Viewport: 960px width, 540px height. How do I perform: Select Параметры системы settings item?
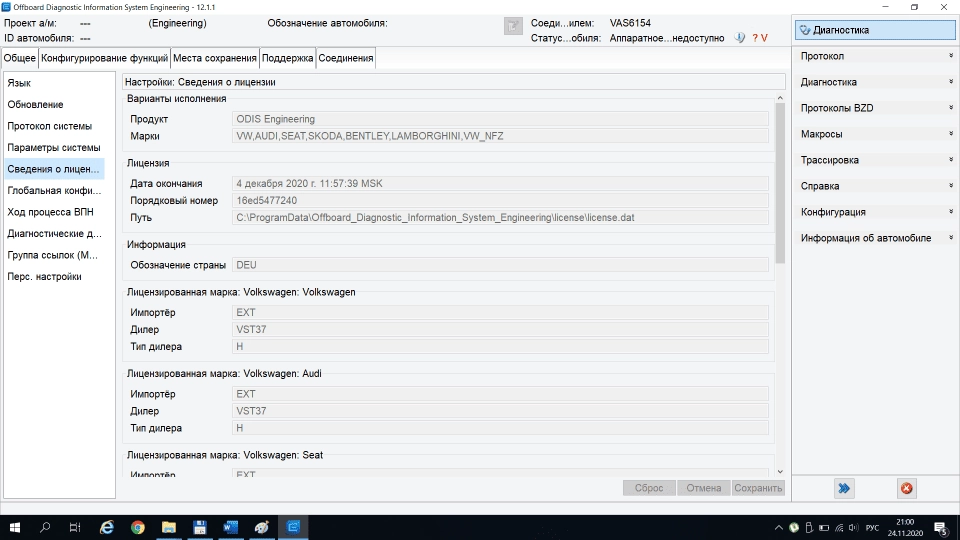(55, 148)
